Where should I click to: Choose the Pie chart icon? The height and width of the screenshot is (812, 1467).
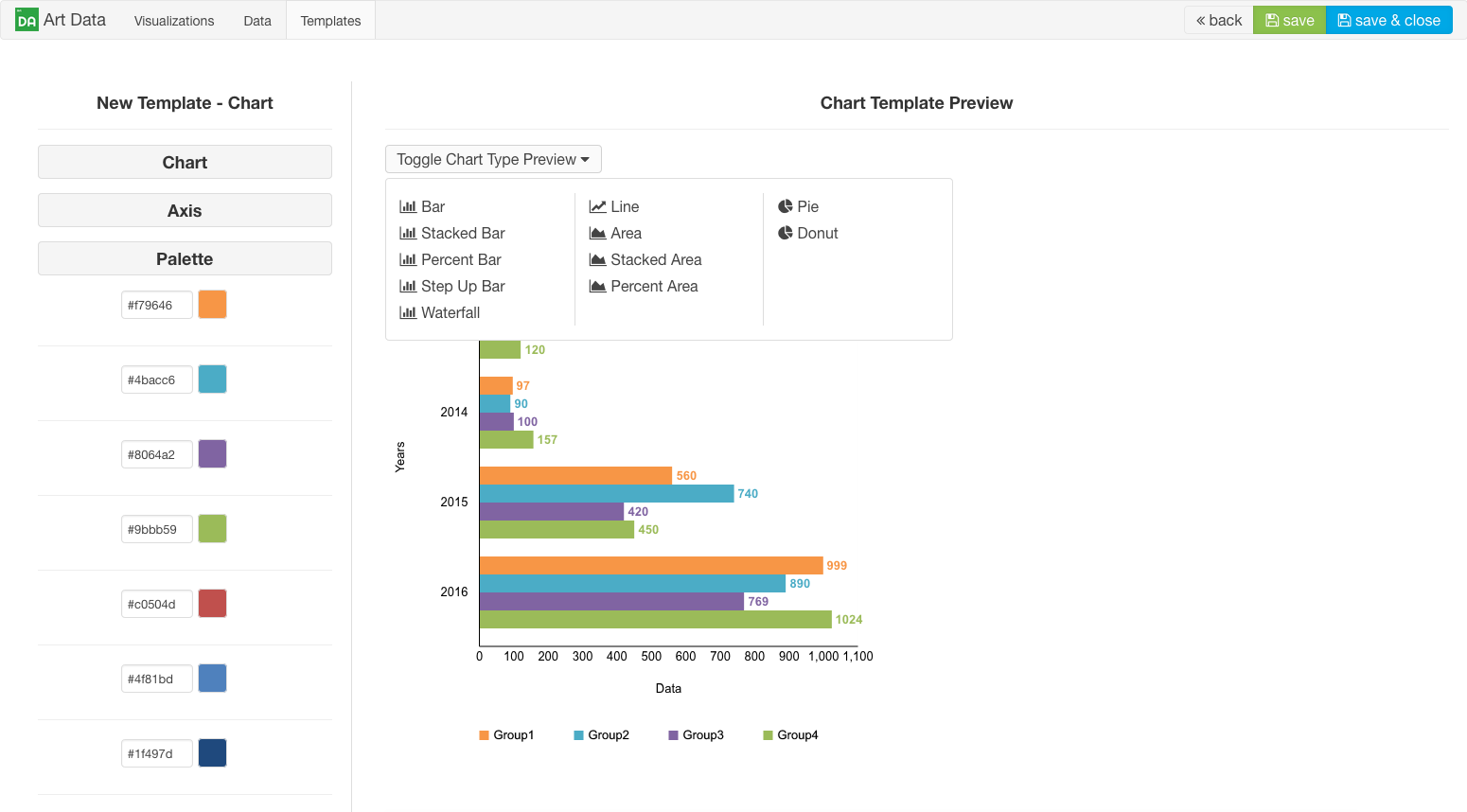(786, 206)
